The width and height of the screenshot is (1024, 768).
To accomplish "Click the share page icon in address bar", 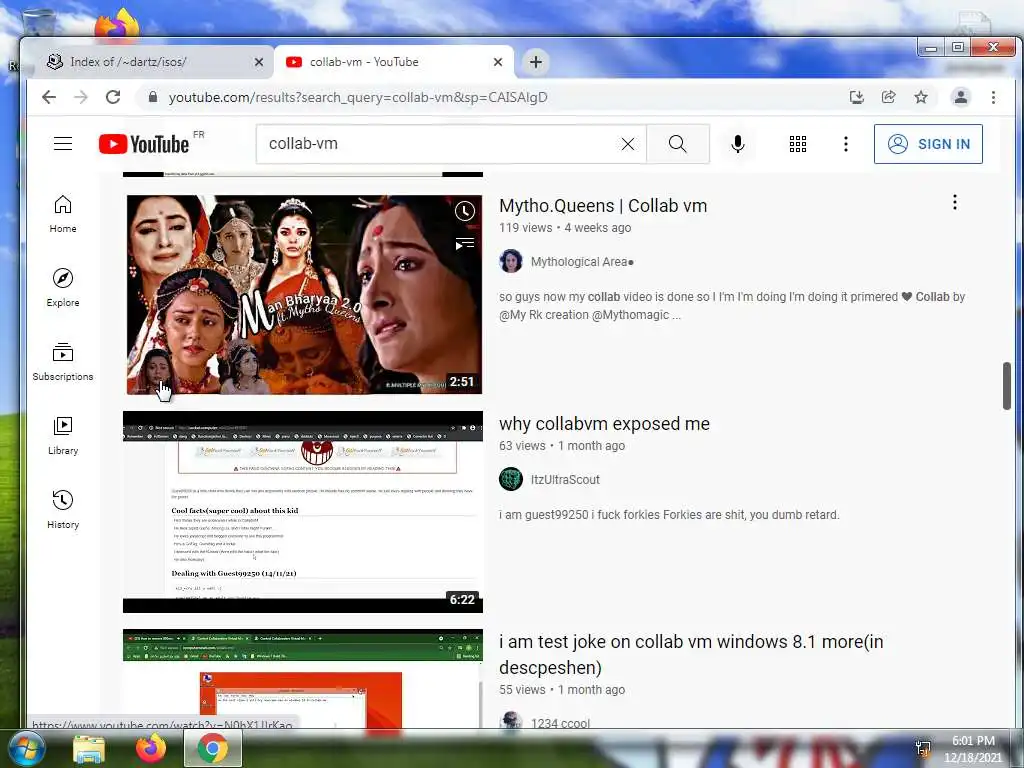I will click(x=888, y=97).
